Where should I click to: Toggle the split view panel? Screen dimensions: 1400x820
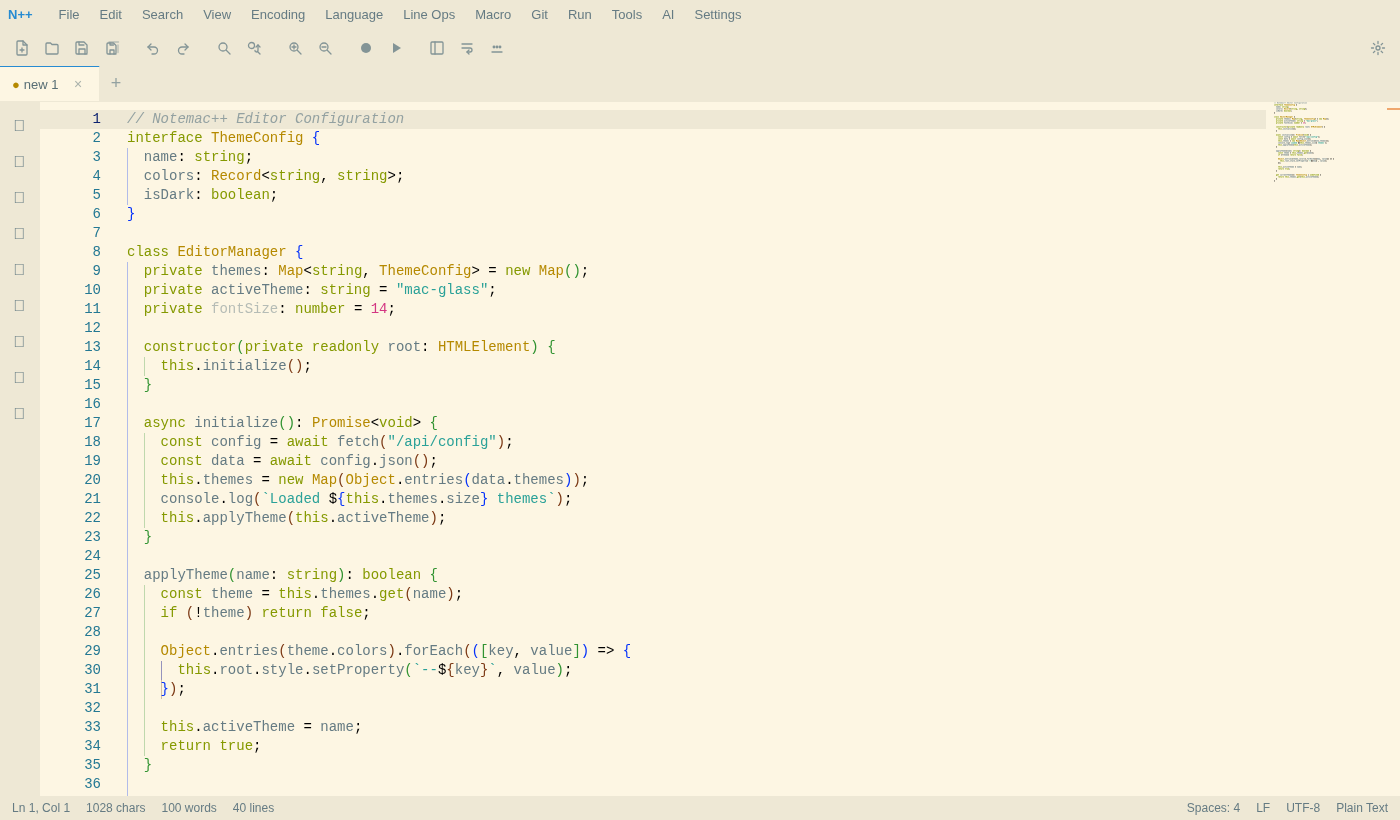(436, 48)
